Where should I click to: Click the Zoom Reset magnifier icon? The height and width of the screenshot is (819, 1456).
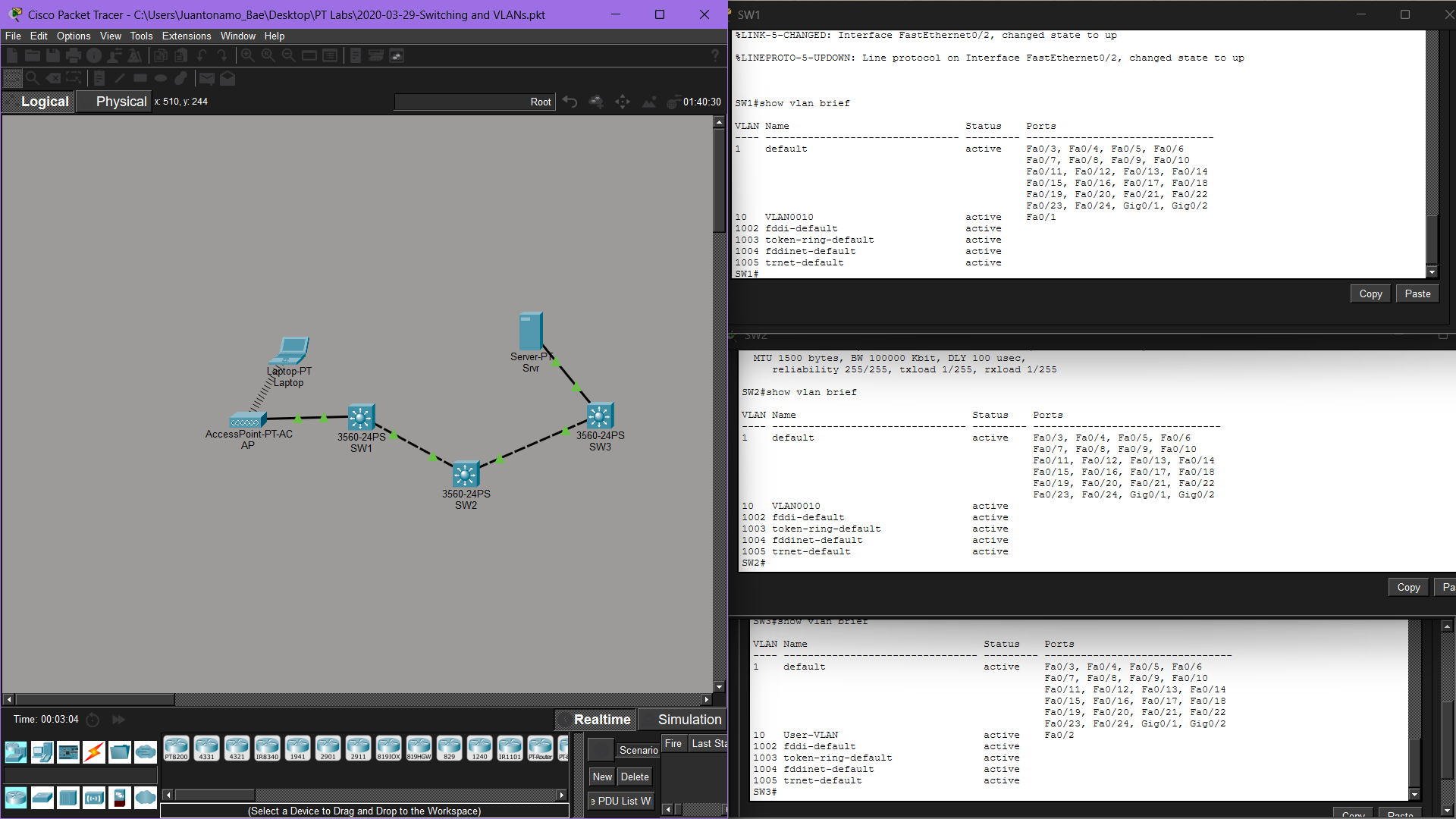(268, 55)
